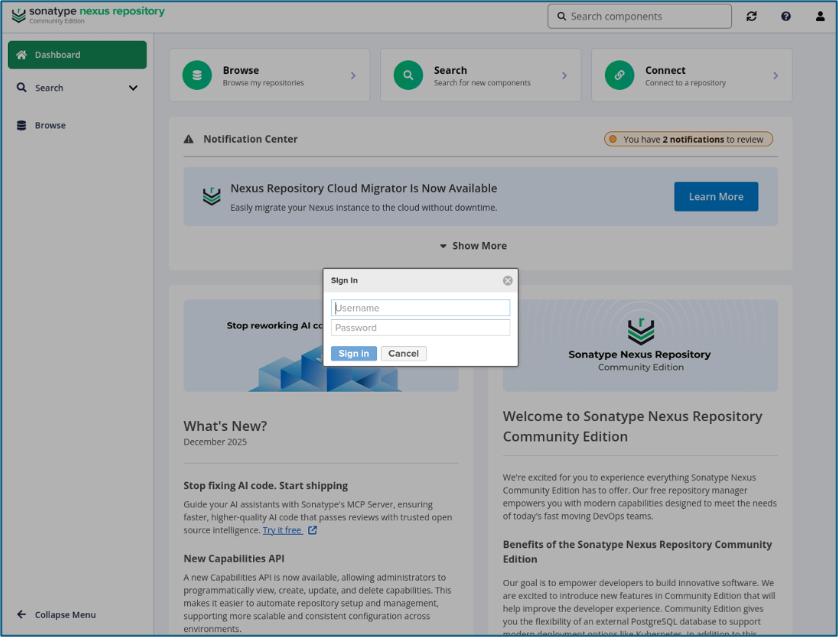The height and width of the screenshot is (638, 838).
Task: Expand the Search menu chevron in sidebar
Action: coord(133,88)
